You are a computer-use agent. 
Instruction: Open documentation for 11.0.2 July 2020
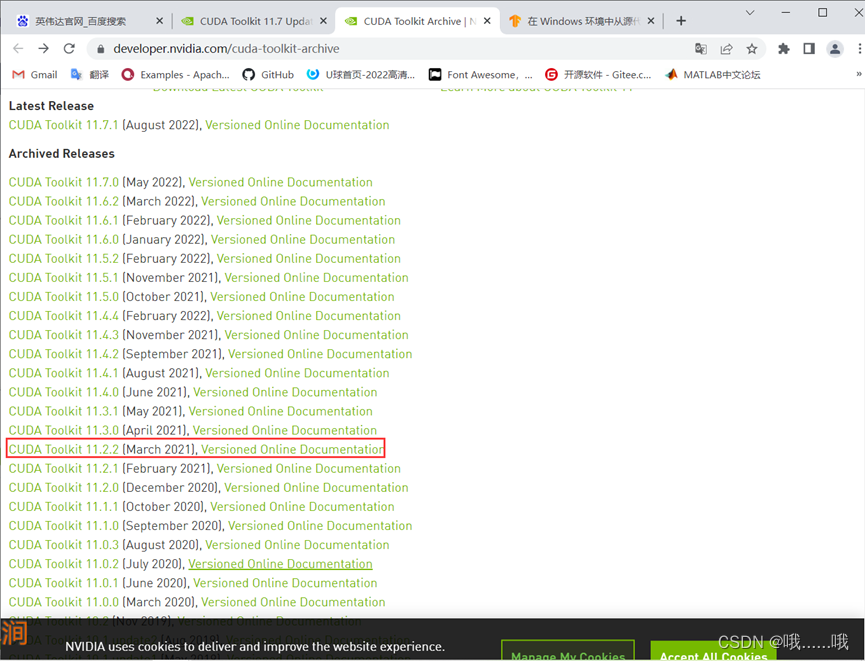[x=280, y=564]
